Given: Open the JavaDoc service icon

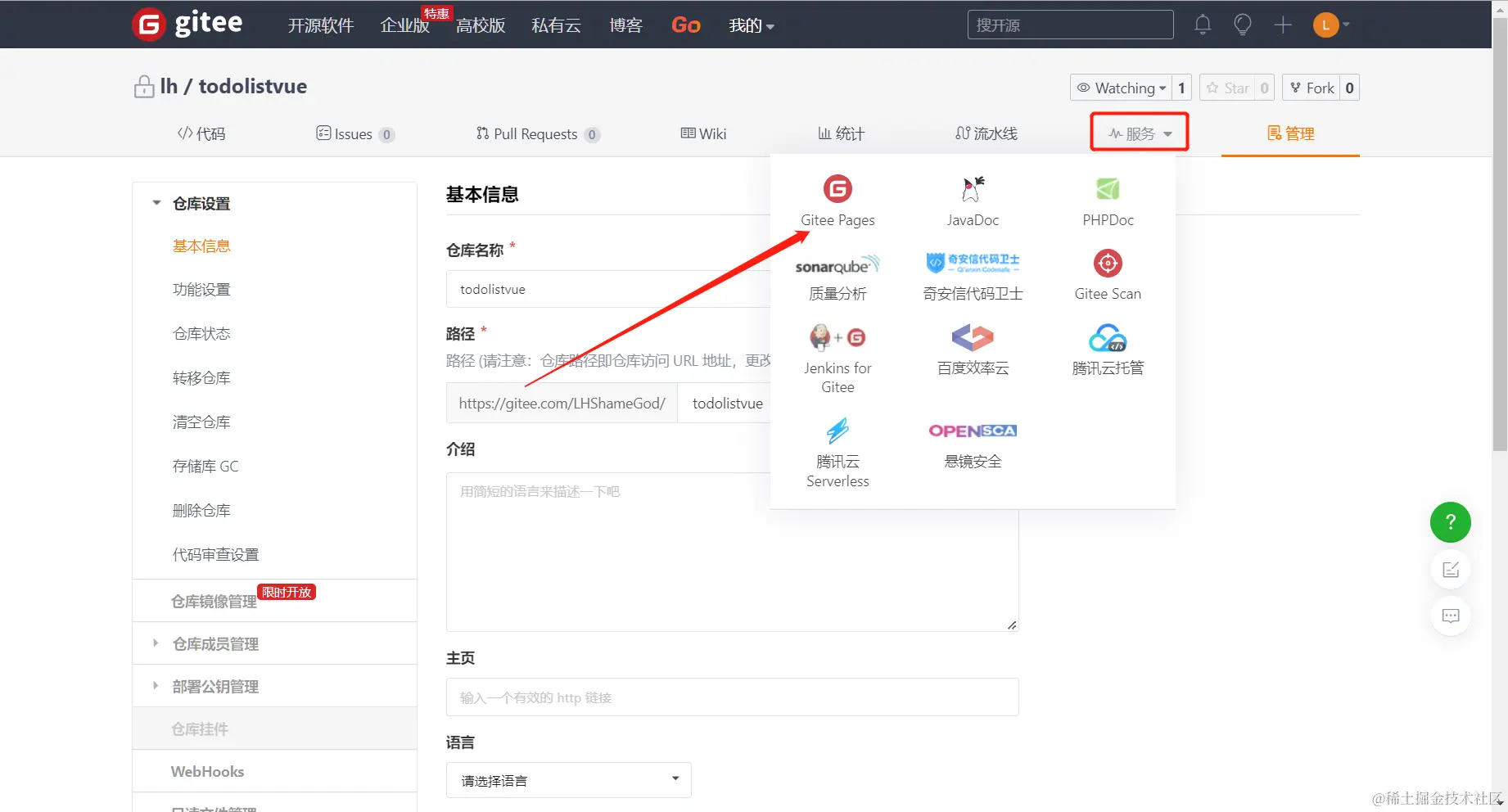Looking at the screenshot, I should click(973, 189).
